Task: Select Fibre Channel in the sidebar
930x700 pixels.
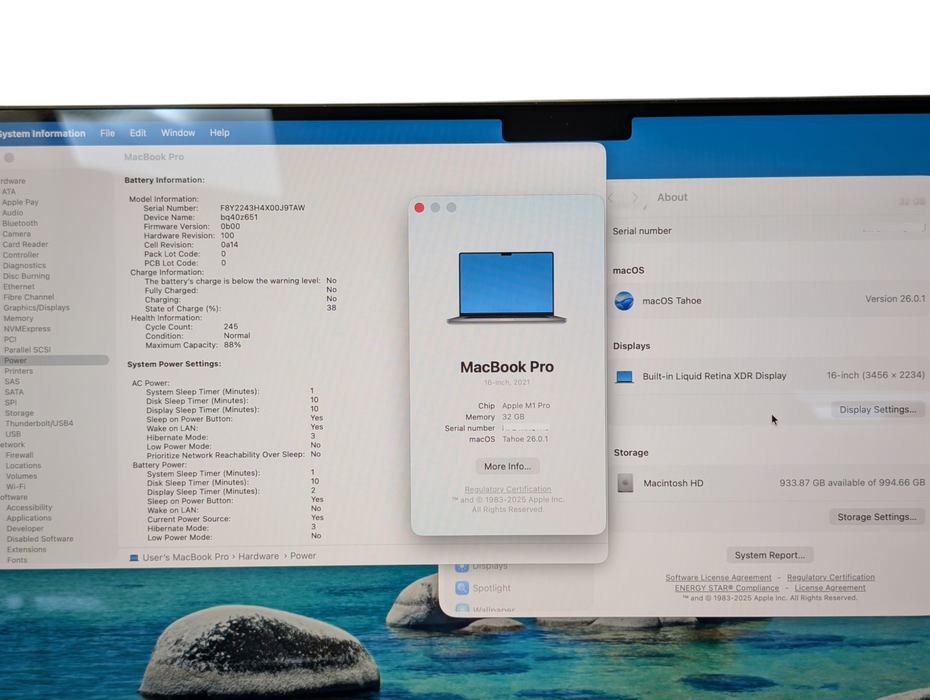Action: pos(28,297)
